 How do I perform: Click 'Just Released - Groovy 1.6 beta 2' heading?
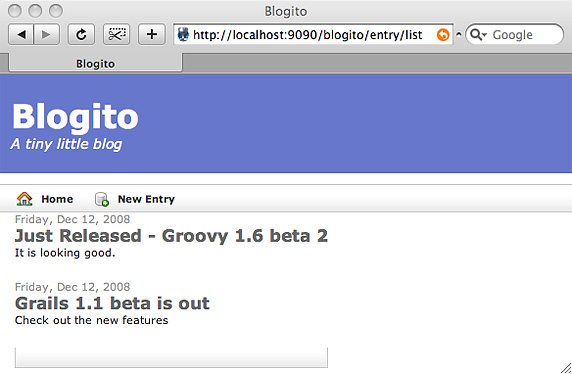[171, 236]
